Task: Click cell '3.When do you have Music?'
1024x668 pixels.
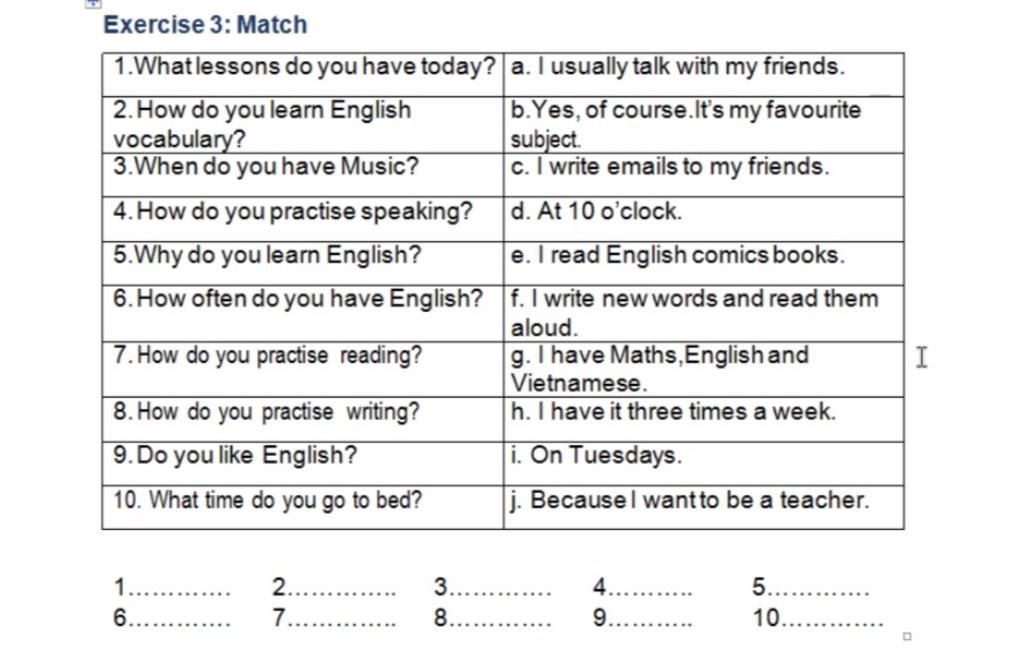Action: (x=303, y=175)
